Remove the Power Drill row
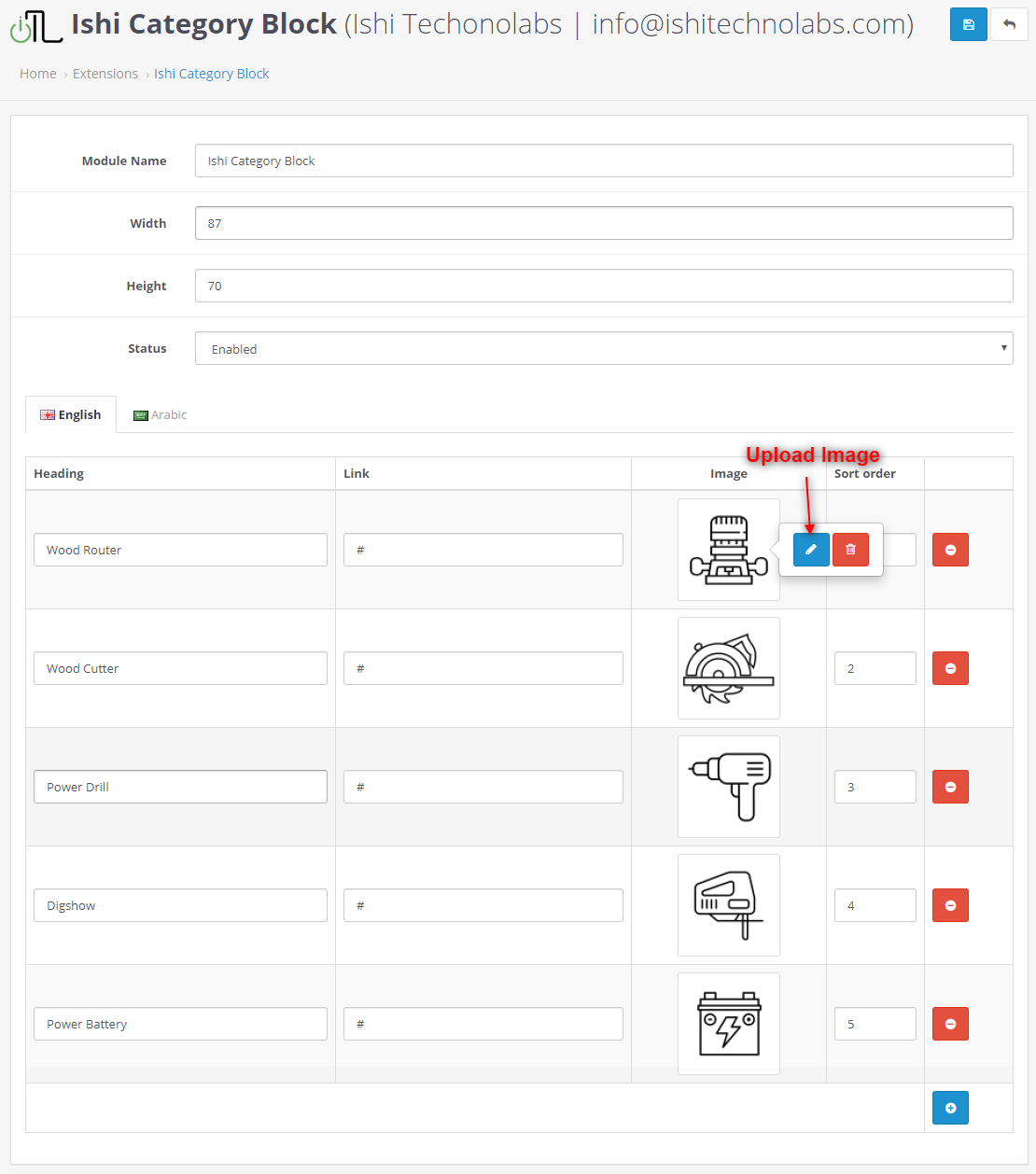 [x=950, y=787]
